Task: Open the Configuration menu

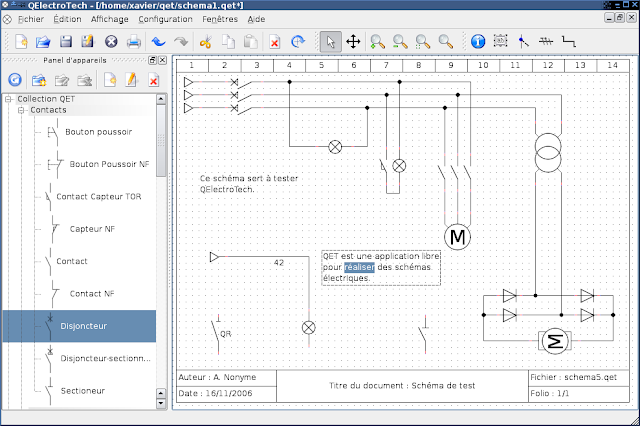Action: click(x=165, y=19)
